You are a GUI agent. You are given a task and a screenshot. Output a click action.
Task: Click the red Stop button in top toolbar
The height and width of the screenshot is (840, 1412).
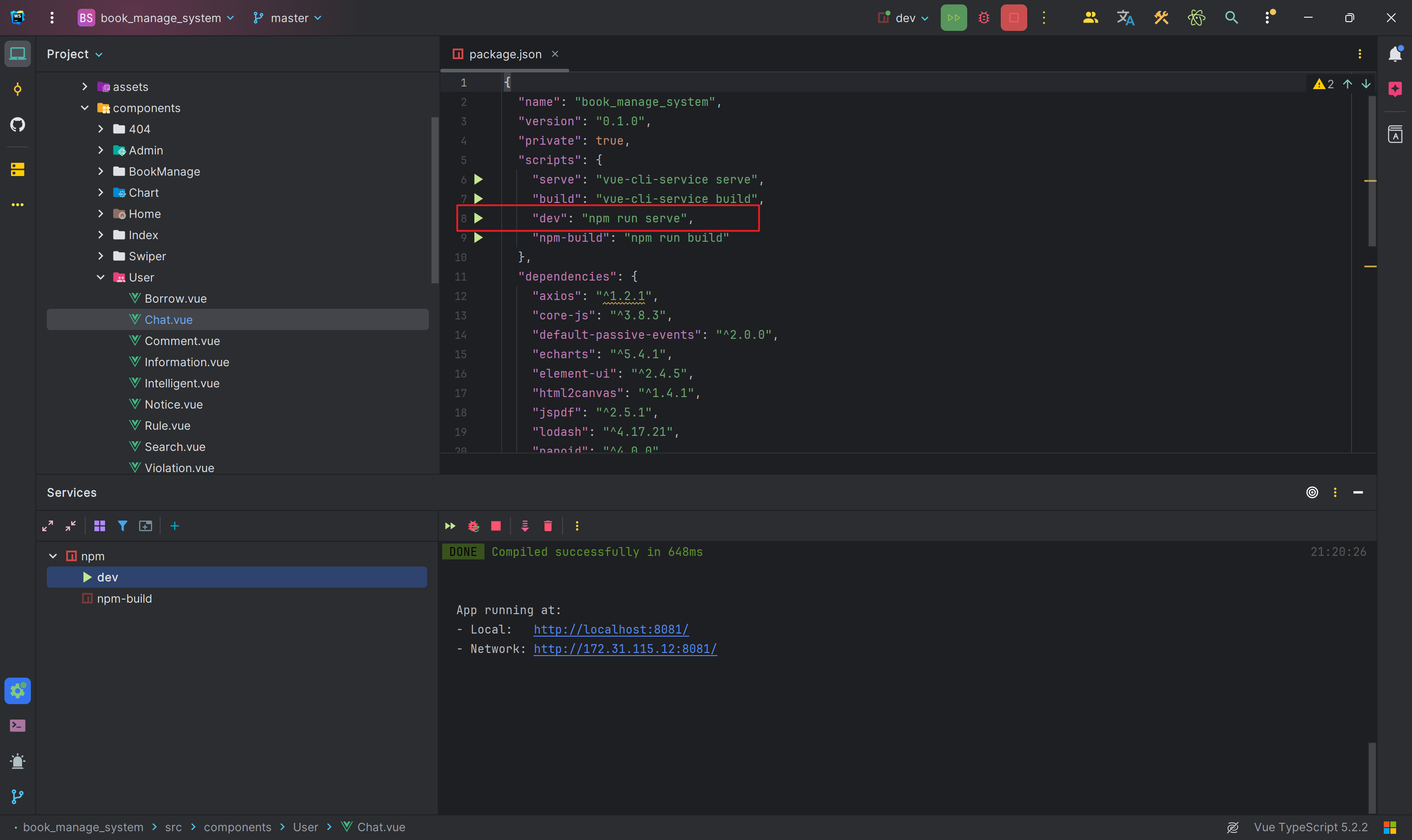tap(1014, 18)
